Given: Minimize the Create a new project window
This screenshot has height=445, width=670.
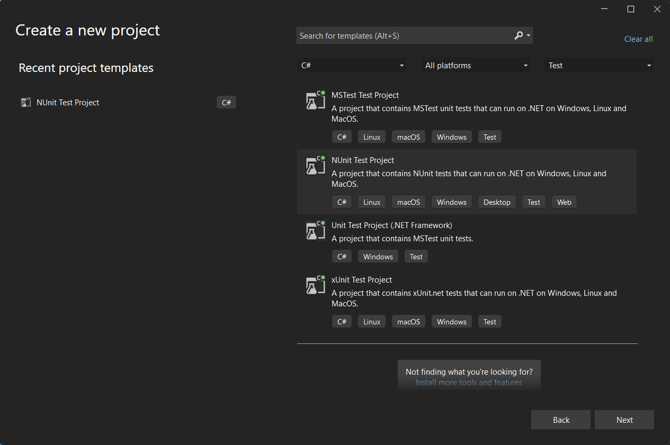Looking at the screenshot, I should point(604,9).
